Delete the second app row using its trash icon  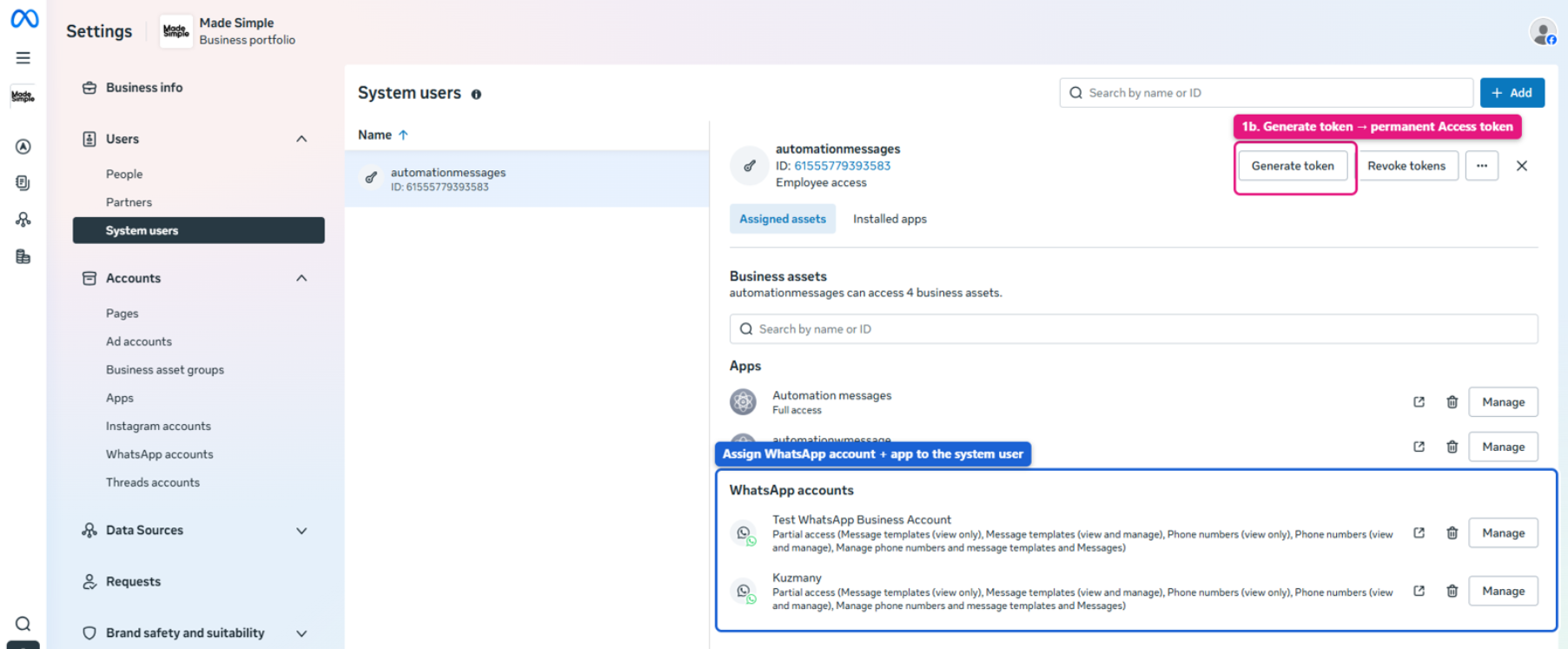pos(1452,447)
